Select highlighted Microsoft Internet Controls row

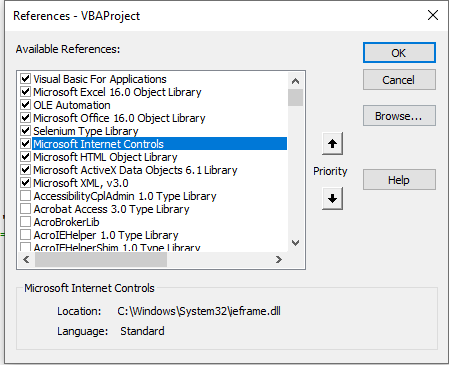pos(159,144)
